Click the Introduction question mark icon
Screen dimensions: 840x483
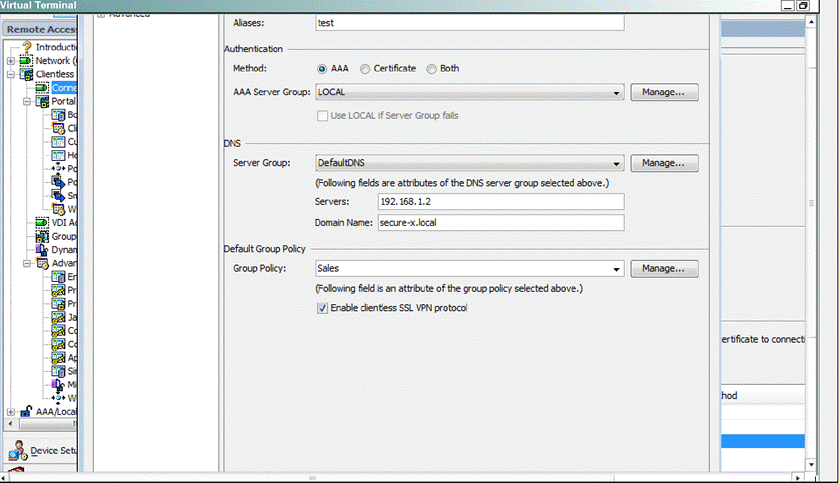pos(27,47)
